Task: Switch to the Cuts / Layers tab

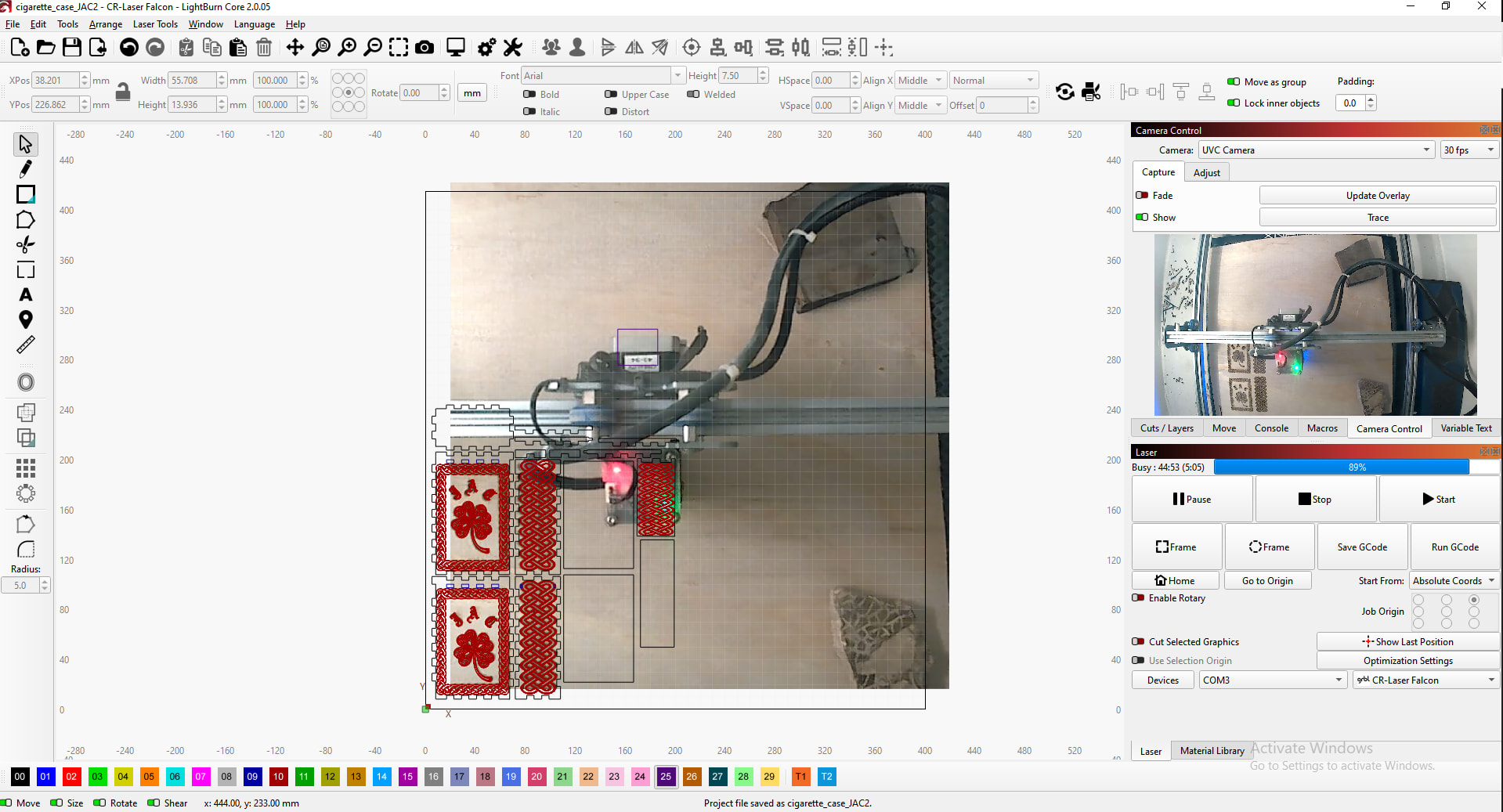Action: [x=1166, y=428]
